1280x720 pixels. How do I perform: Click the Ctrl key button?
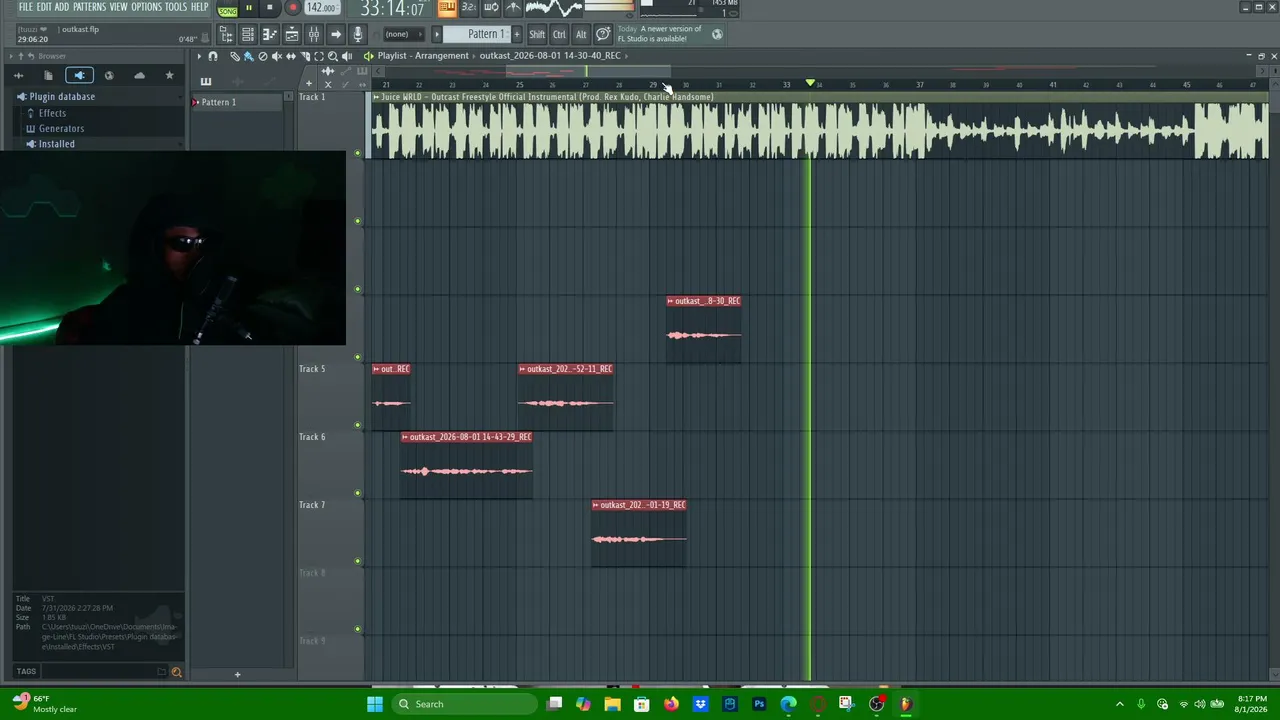tap(559, 34)
